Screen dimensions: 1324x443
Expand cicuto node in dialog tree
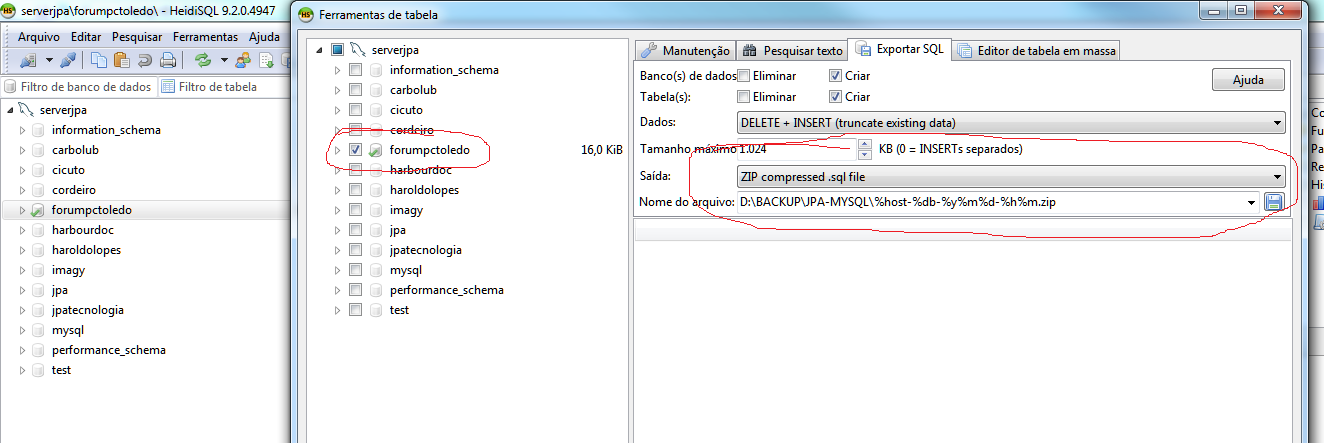point(337,110)
